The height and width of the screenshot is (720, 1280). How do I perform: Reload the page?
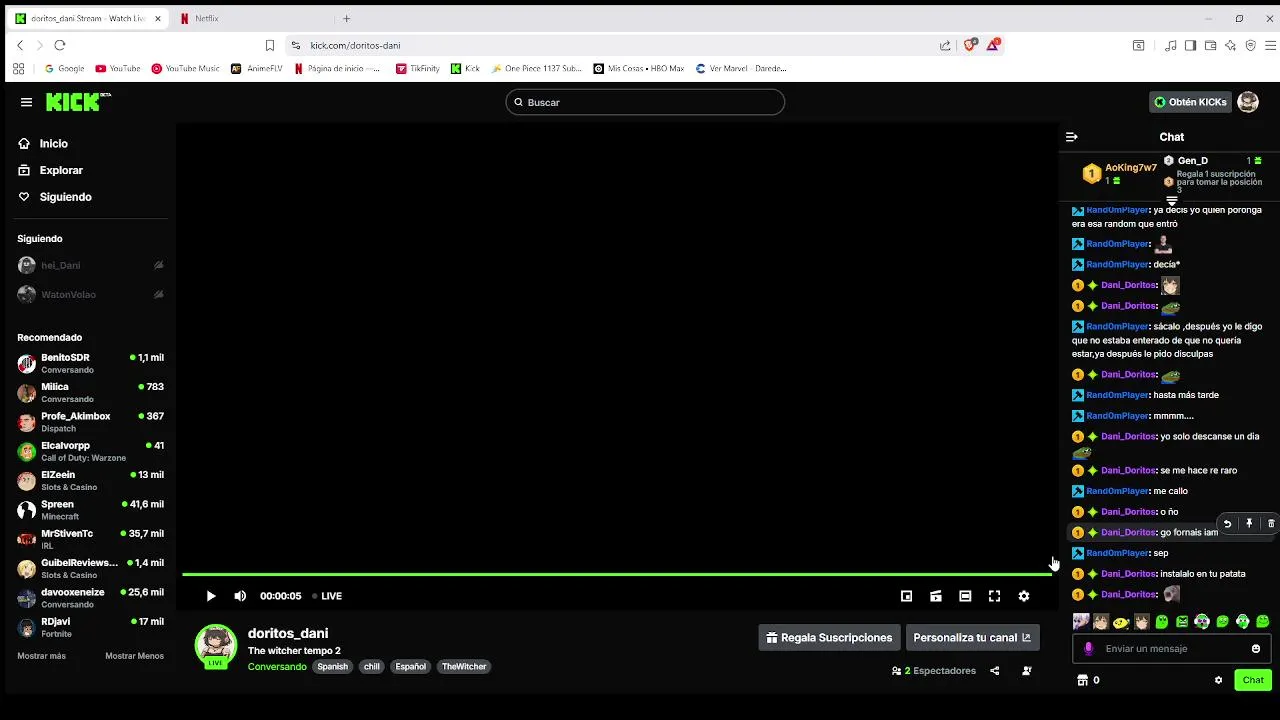pos(60,45)
